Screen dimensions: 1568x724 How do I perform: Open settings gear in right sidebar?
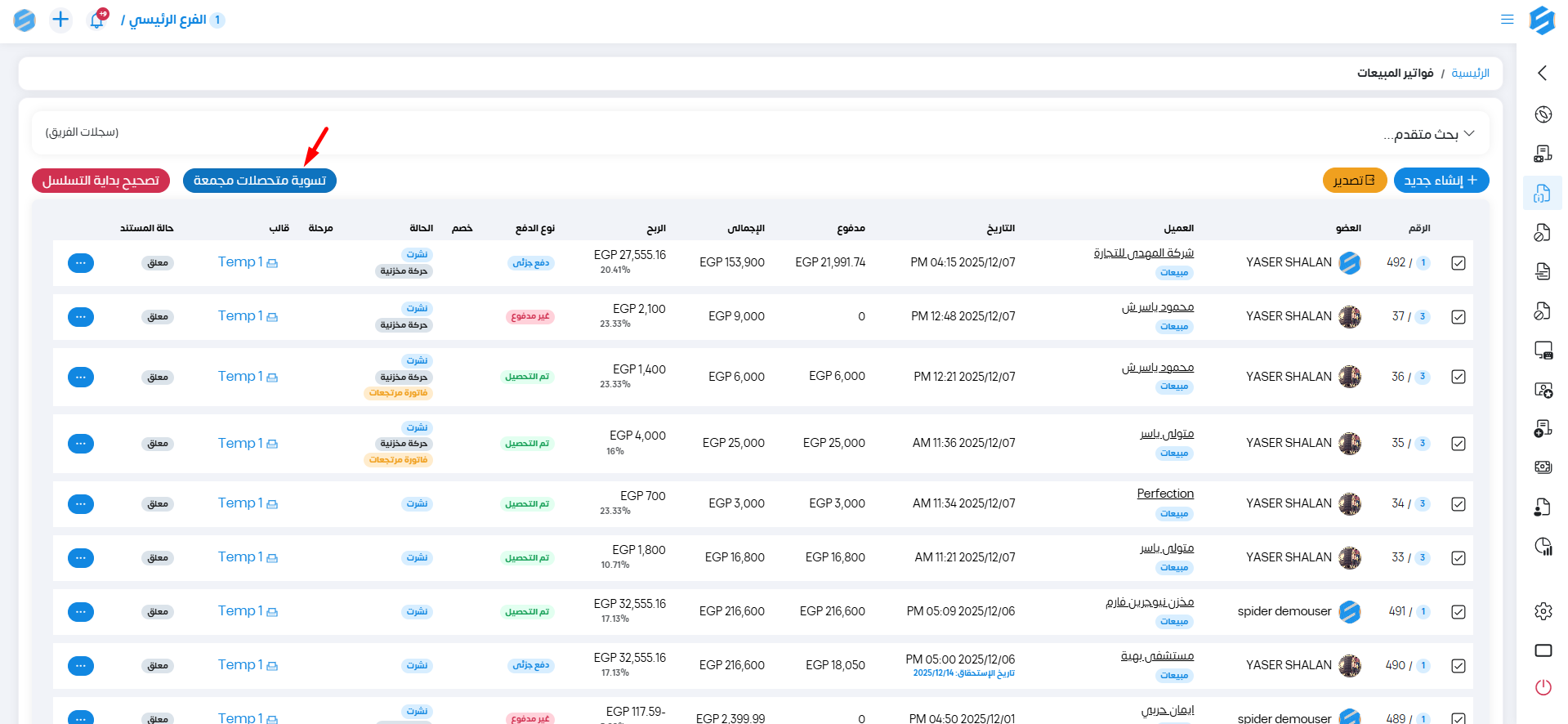(1543, 611)
